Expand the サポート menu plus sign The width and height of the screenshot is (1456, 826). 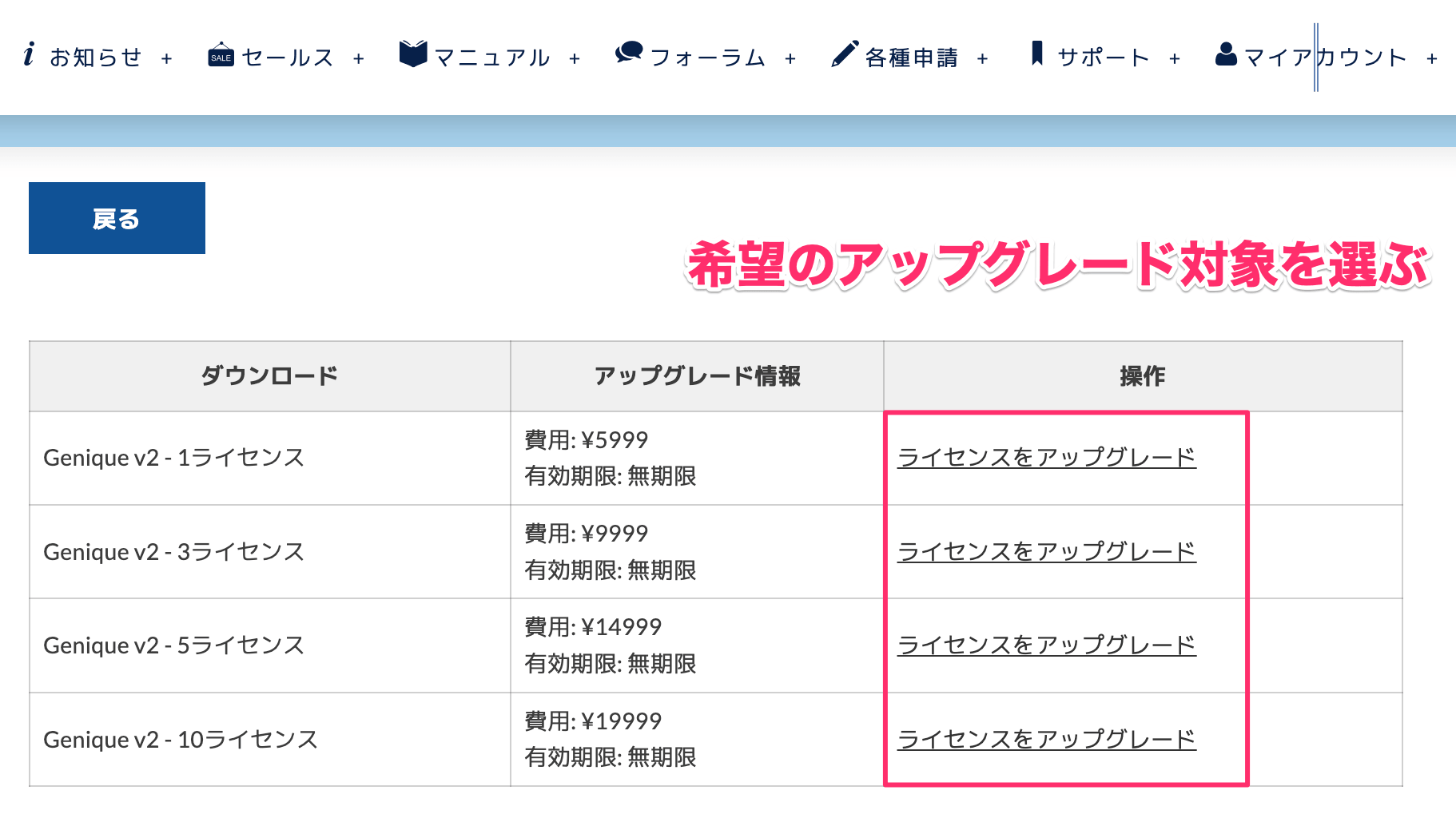coord(1175,58)
